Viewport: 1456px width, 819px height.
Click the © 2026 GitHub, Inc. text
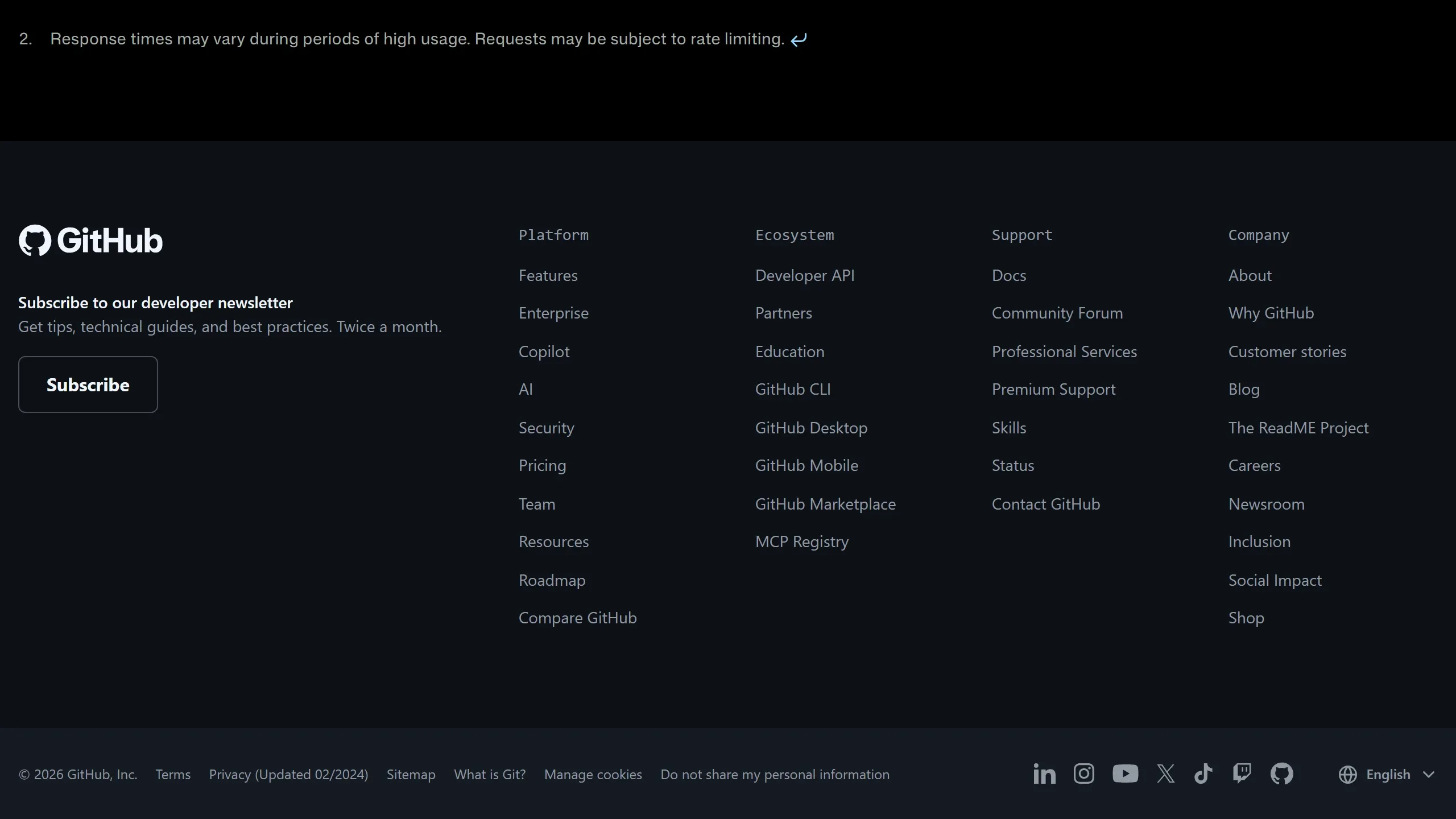(78, 775)
